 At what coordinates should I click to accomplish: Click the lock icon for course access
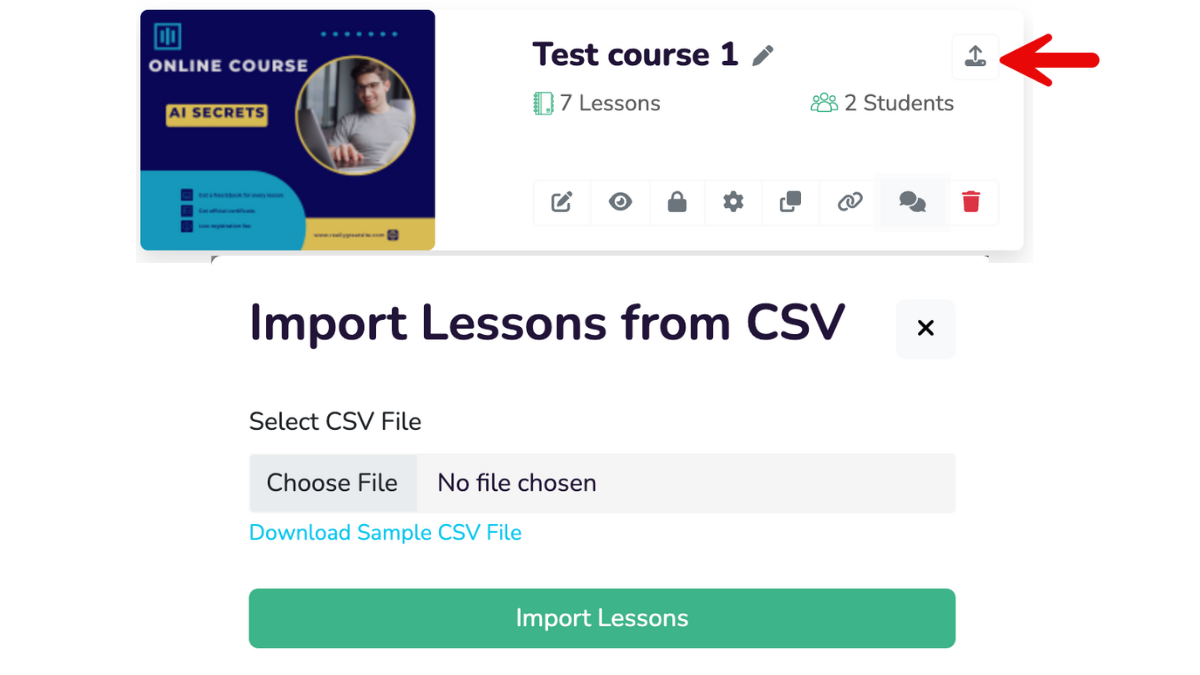[677, 202]
